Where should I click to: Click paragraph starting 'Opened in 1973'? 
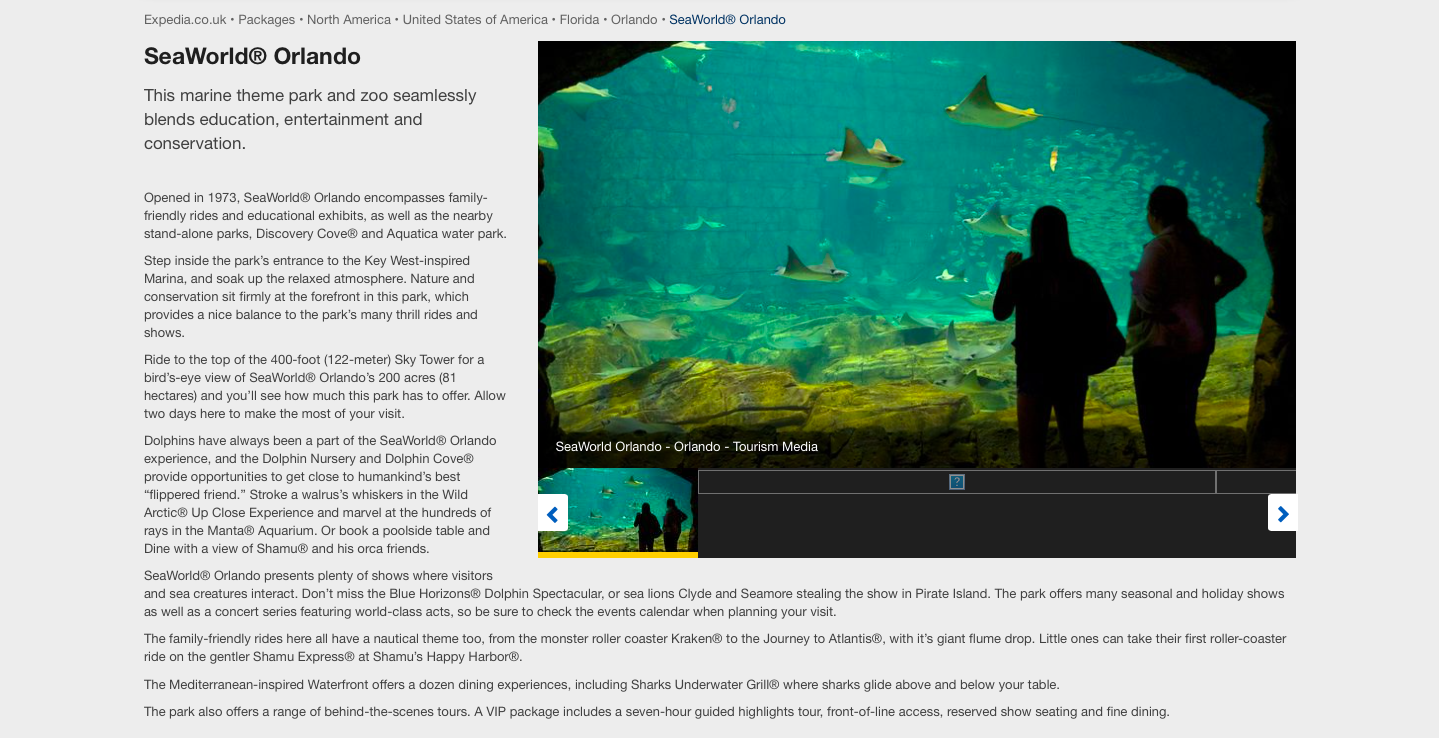(x=325, y=216)
